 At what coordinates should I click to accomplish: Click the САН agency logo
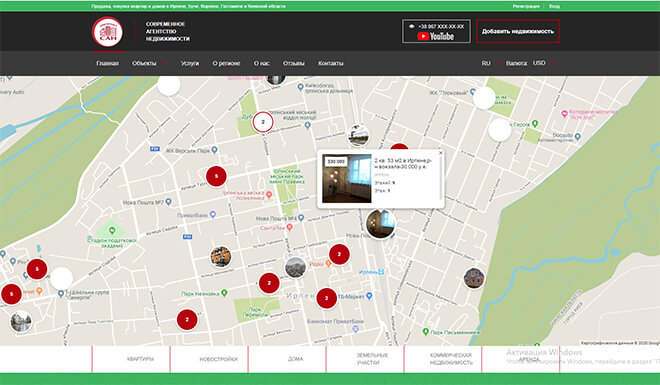pyautogui.click(x=107, y=32)
